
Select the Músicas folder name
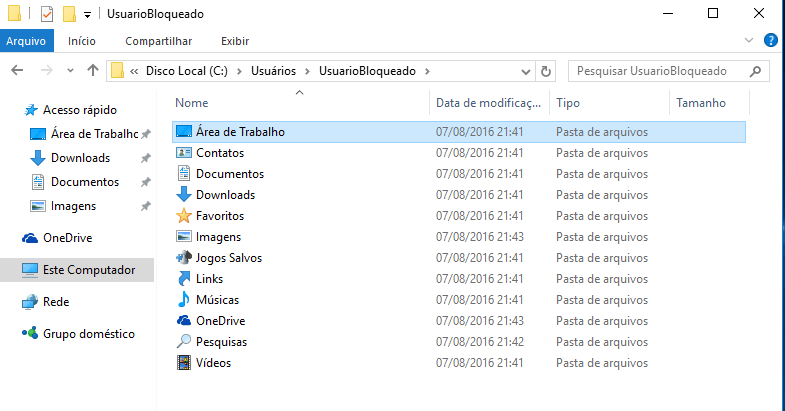(217, 300)
